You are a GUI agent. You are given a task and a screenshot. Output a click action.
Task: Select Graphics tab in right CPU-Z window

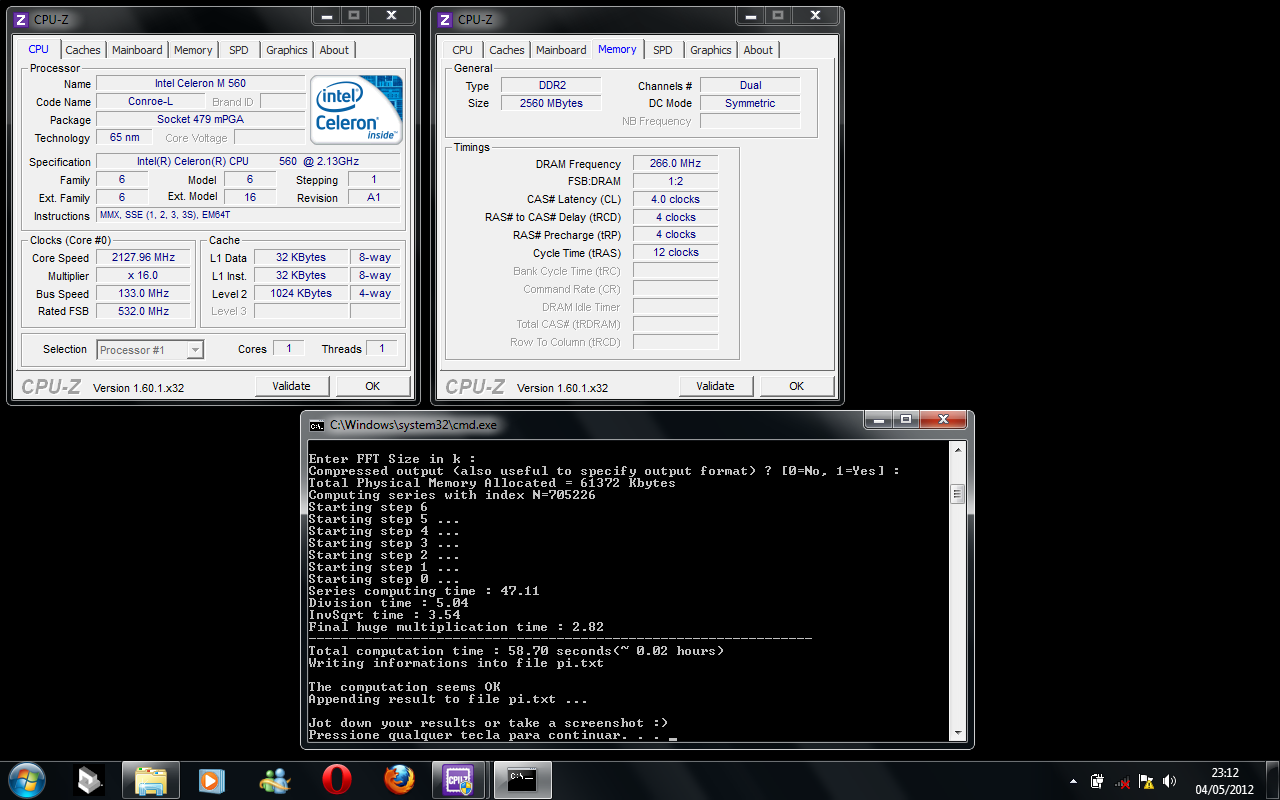point(711,50)
